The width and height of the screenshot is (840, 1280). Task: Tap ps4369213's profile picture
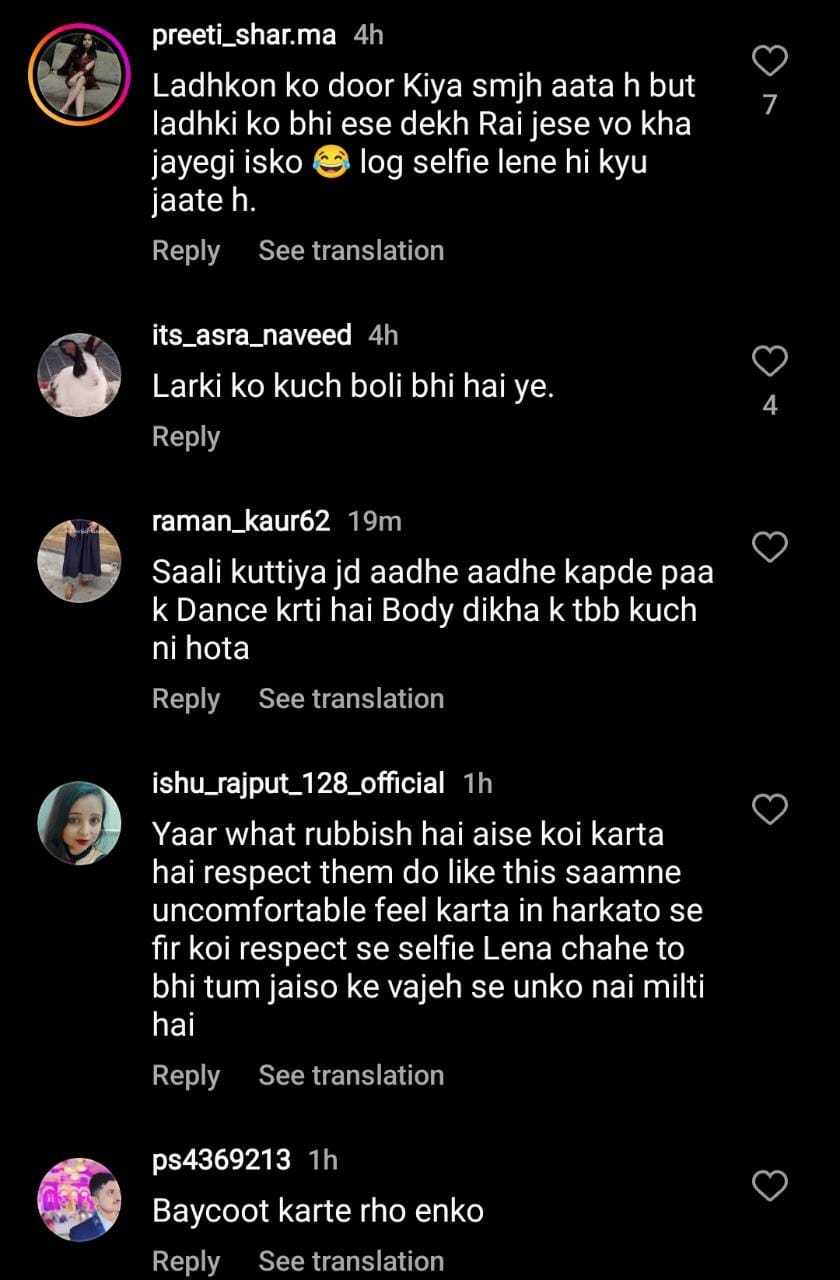tap(79, 1200)
